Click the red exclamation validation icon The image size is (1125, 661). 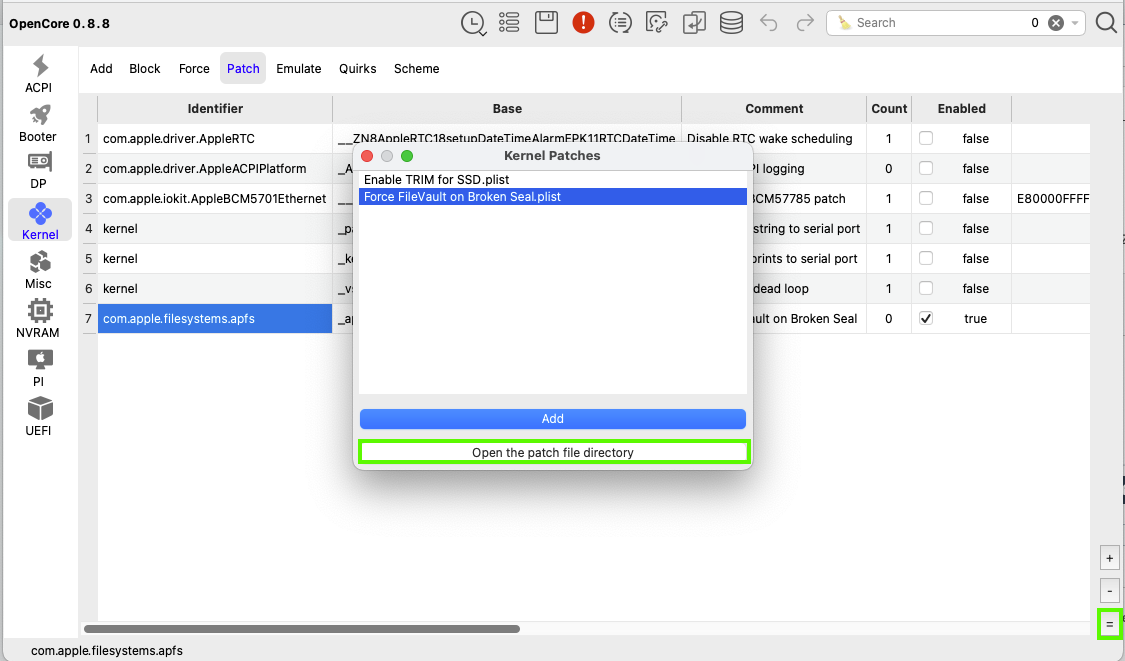pos(583,23)
